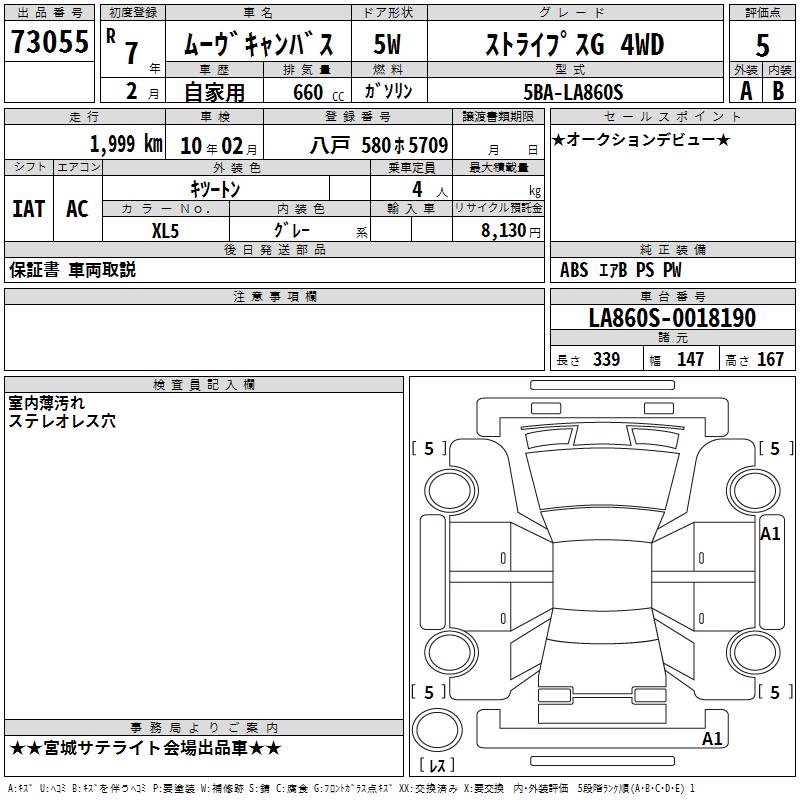
Task: Click lot number 73055
Action: 49,41
